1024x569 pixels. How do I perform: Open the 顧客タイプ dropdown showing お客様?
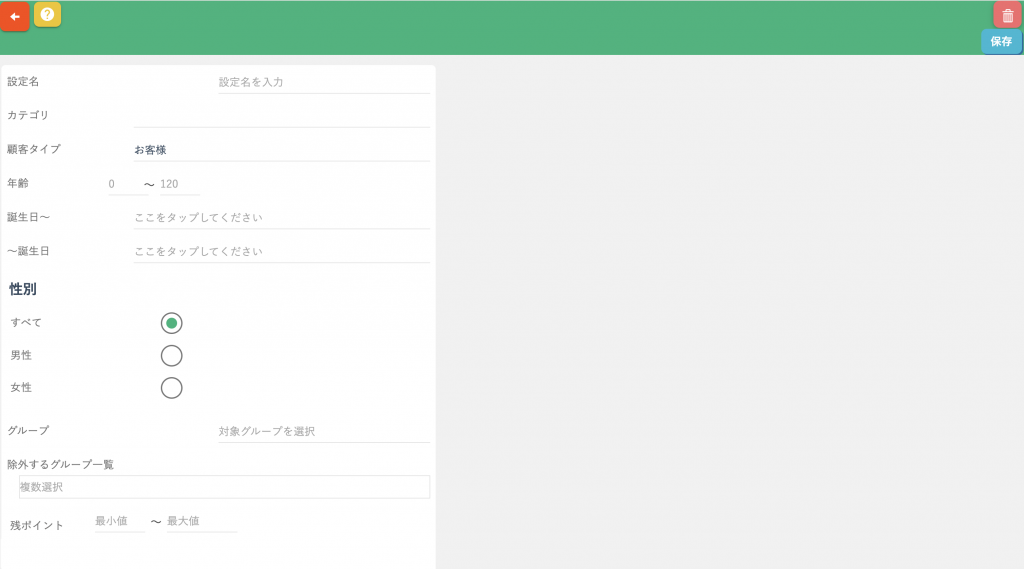pos(281,150)
